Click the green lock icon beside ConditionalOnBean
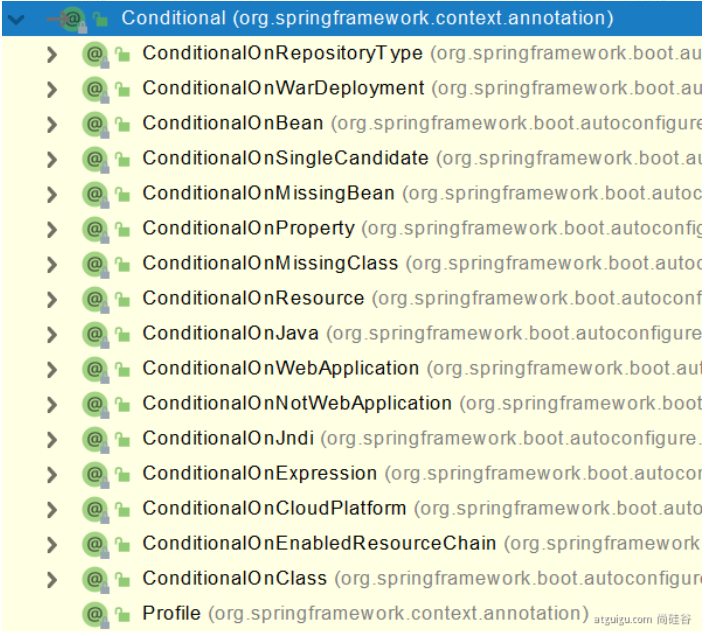This screenshot has width=706, height=636. [122, 125]
